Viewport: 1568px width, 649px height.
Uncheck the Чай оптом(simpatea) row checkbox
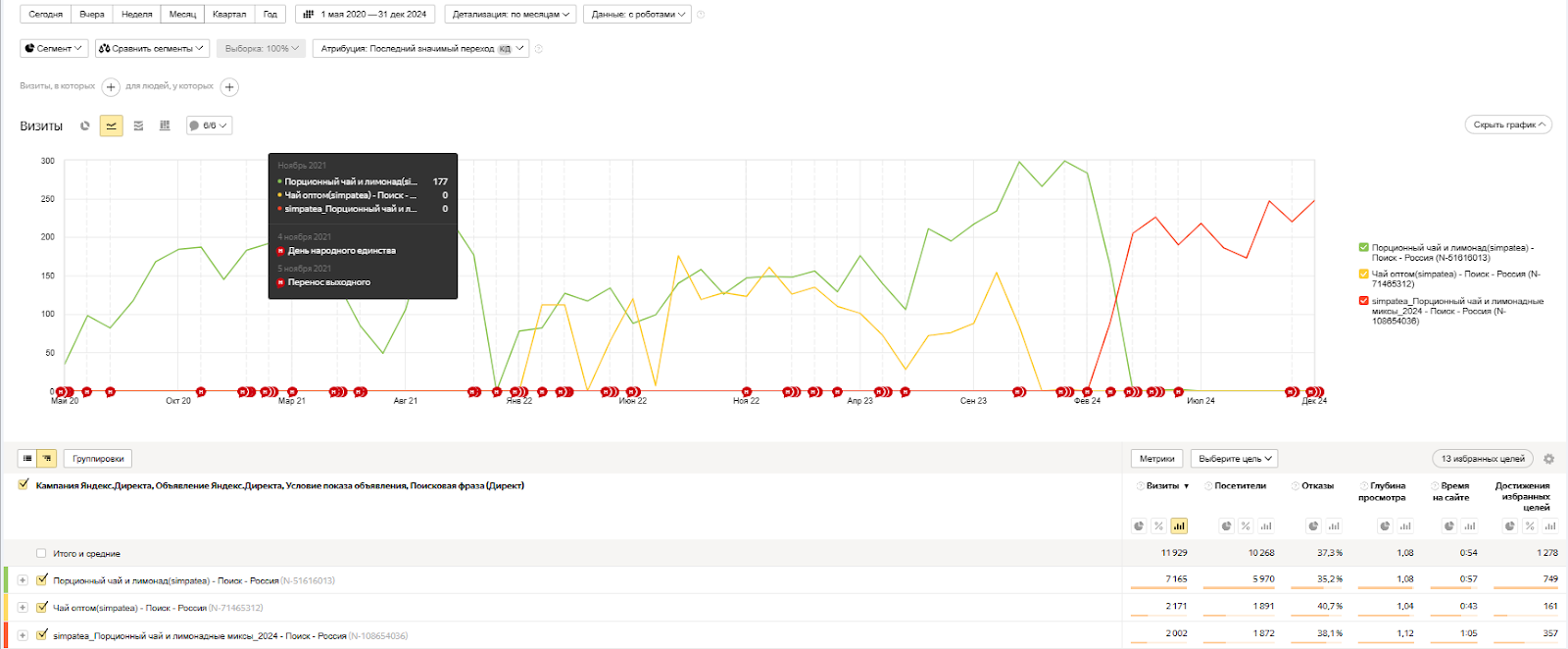click(x=42, y=608)
